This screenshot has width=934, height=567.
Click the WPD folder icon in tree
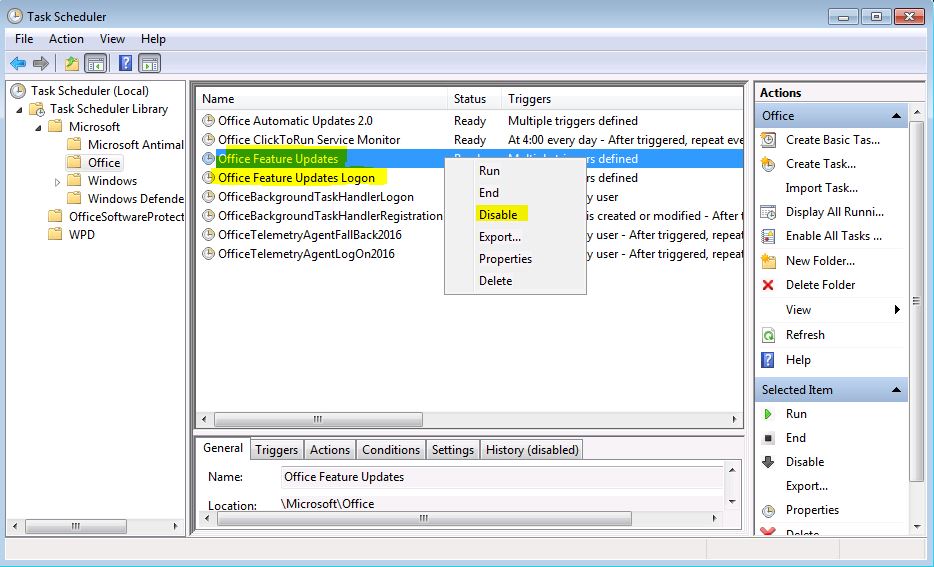[55, 234]
